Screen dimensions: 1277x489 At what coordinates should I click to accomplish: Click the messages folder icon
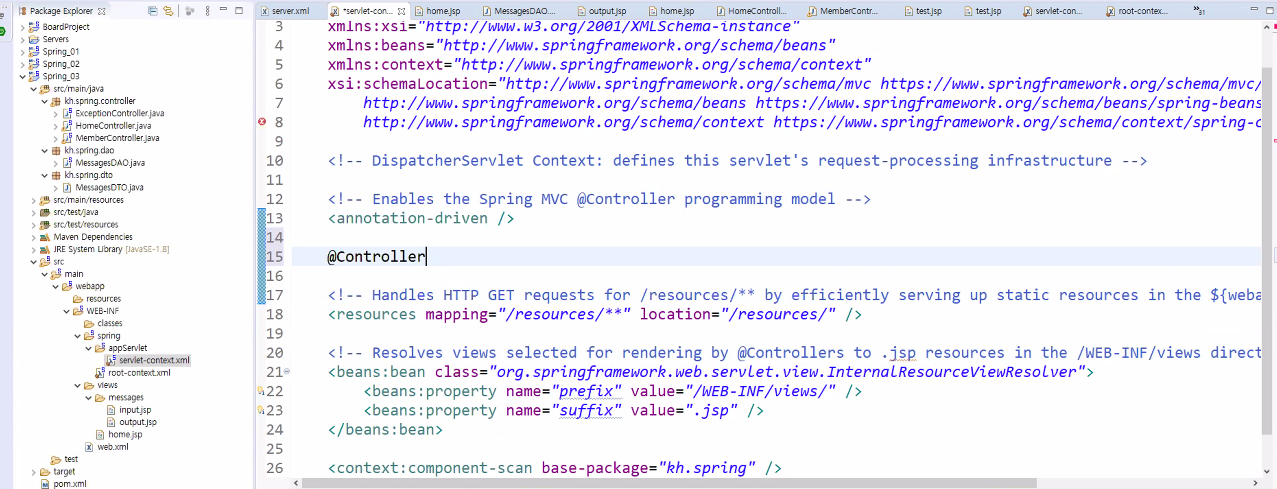click(x=101, y=397)
